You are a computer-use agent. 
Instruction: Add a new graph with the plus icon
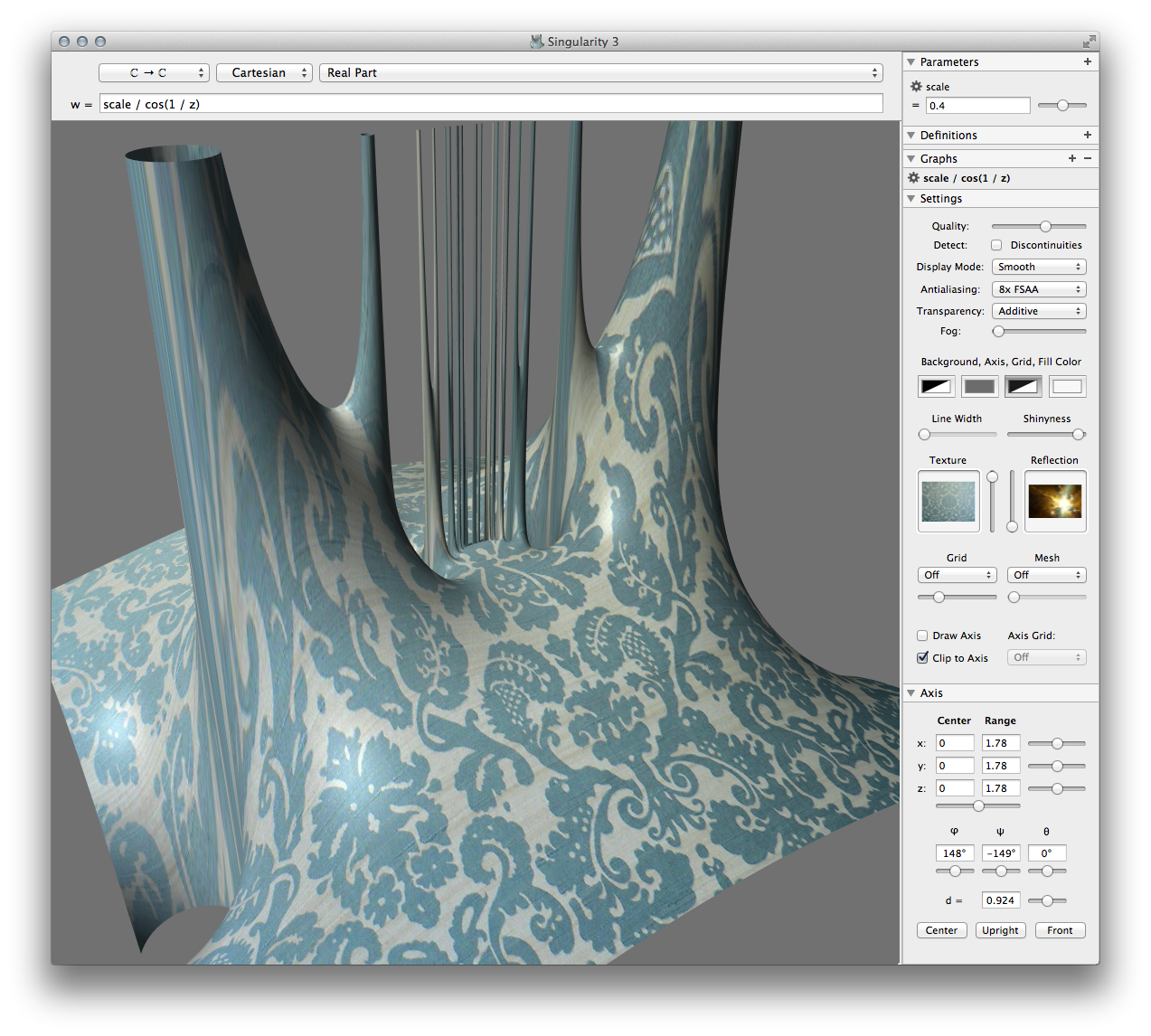point(1072,158)
